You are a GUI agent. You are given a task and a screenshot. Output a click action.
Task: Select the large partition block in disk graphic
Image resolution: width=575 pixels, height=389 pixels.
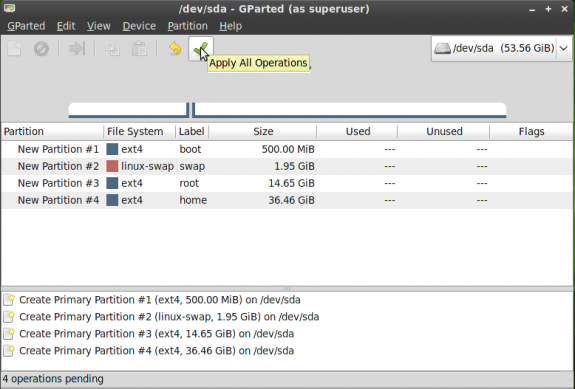349,110
